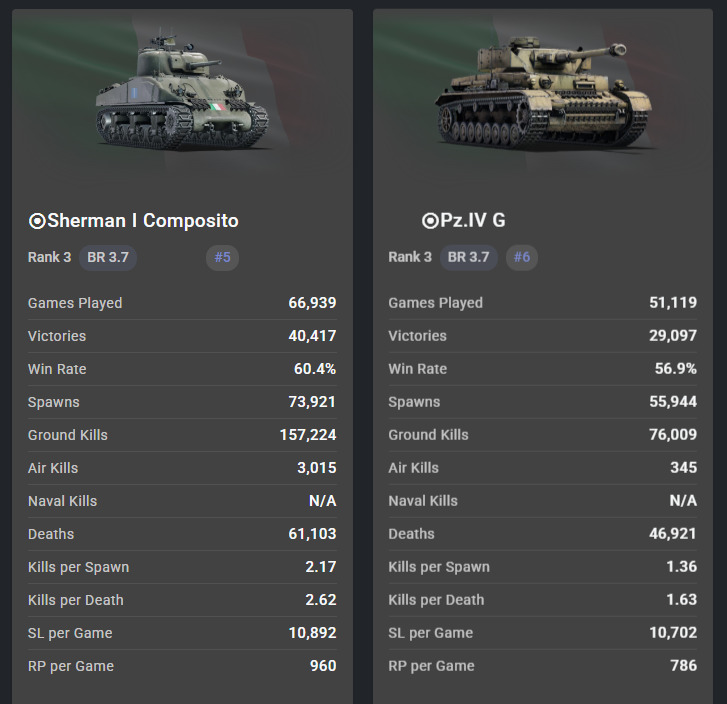
Task: Click the Sherman I Composito title
Action: point(143,221)
